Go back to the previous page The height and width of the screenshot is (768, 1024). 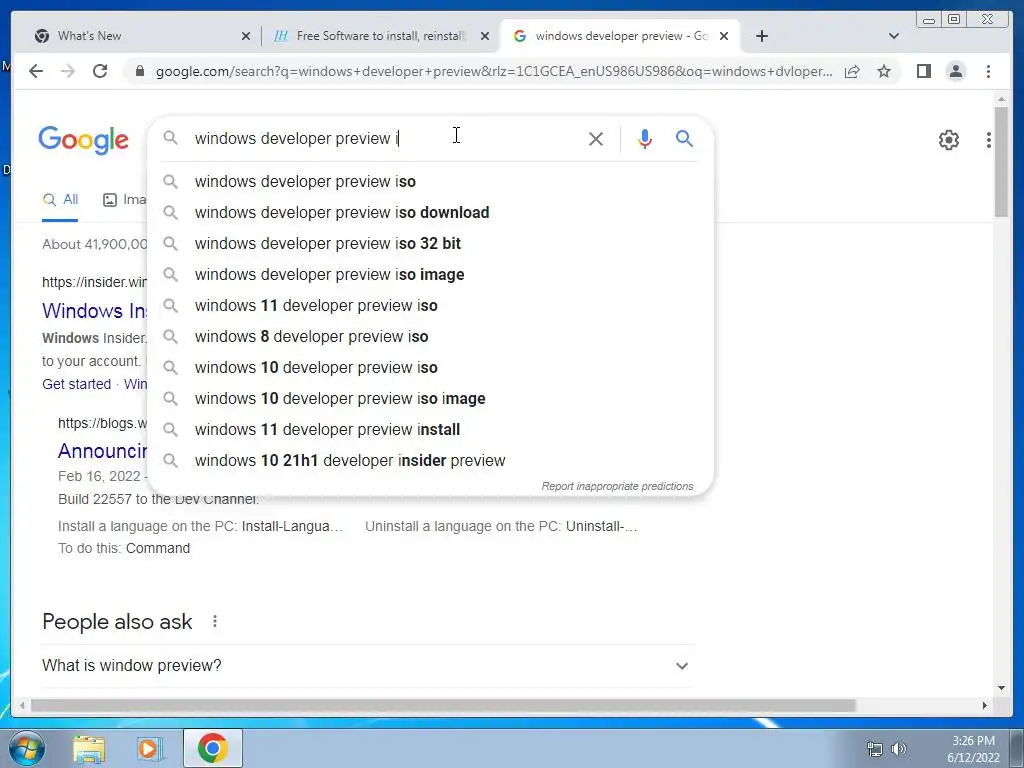click(36, 71)
